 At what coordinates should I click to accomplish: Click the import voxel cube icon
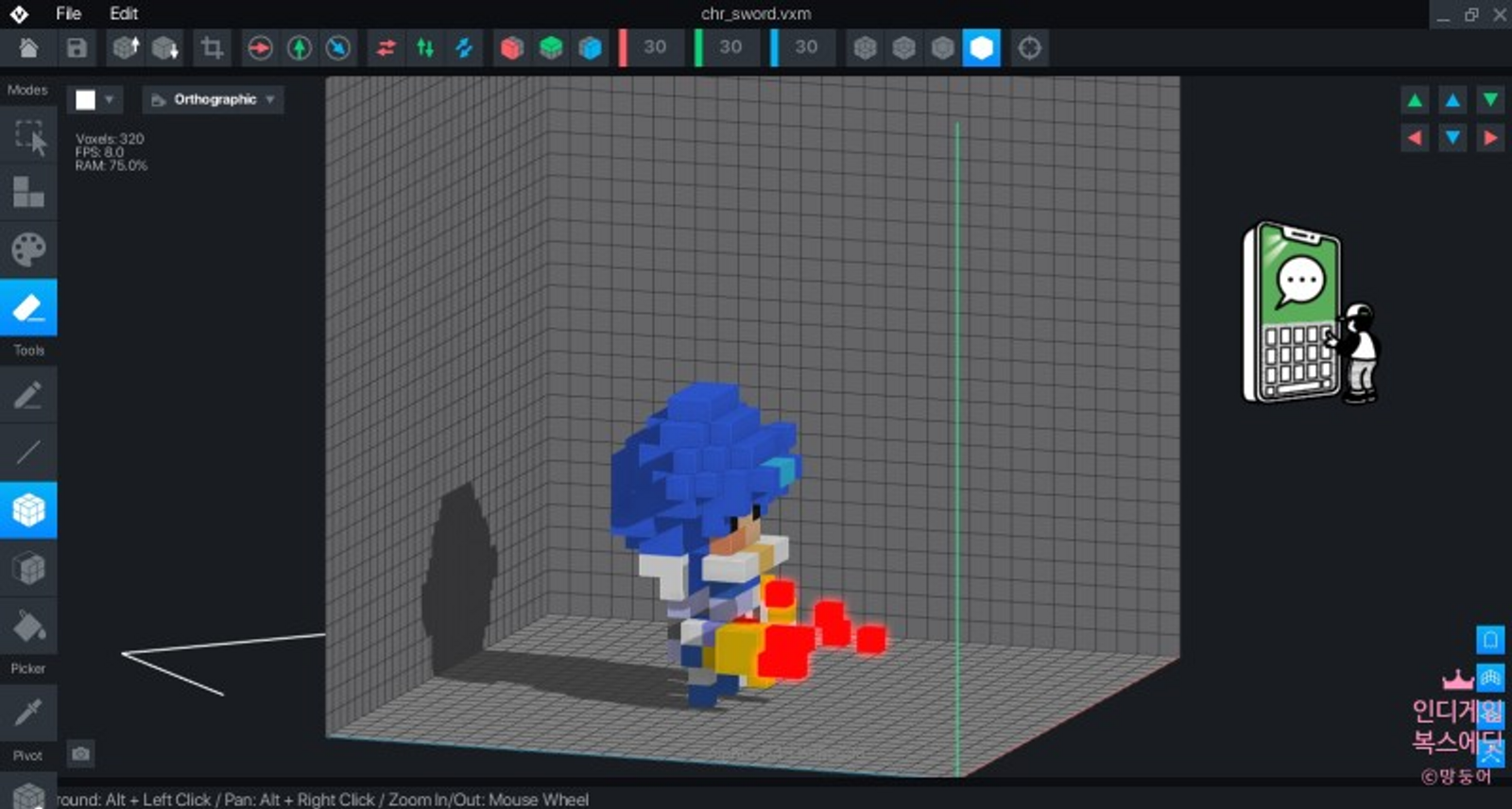tap(126, 48)
